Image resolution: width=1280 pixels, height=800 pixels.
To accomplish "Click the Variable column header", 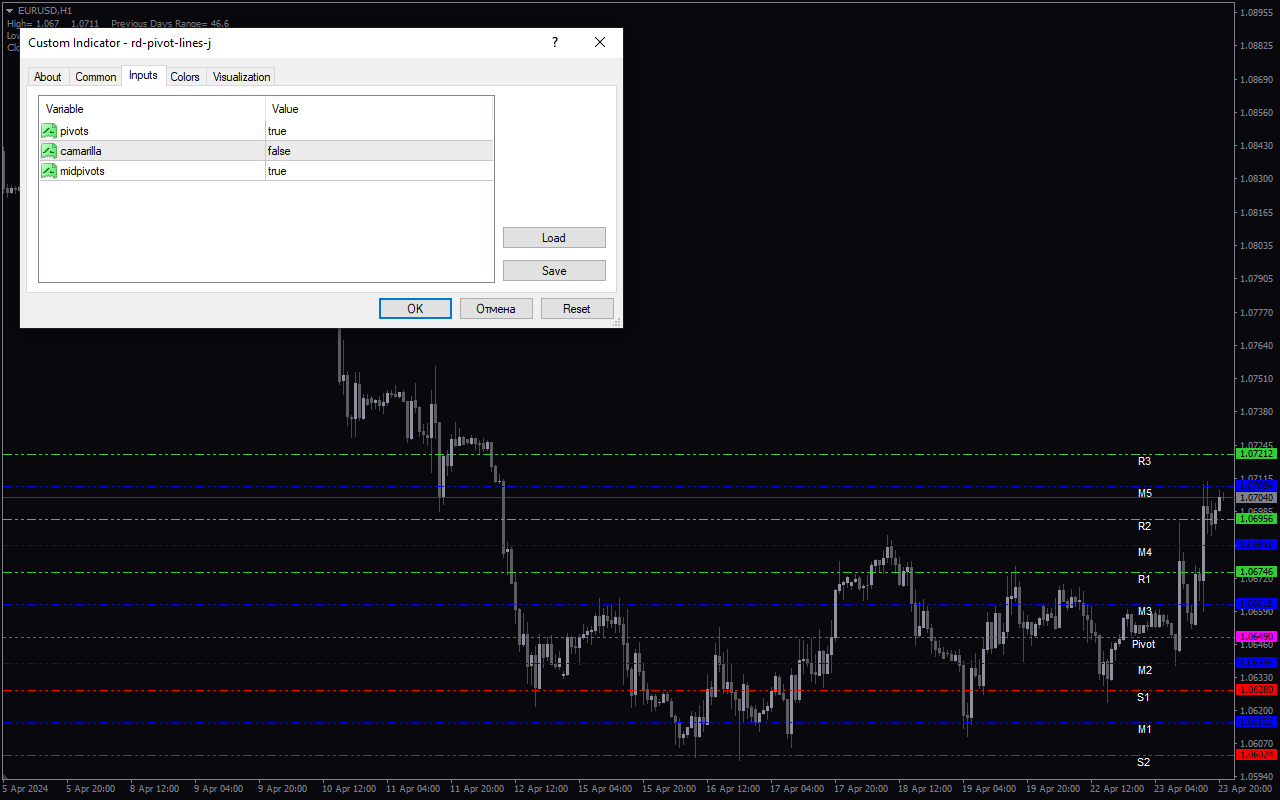I will (152, 109).
